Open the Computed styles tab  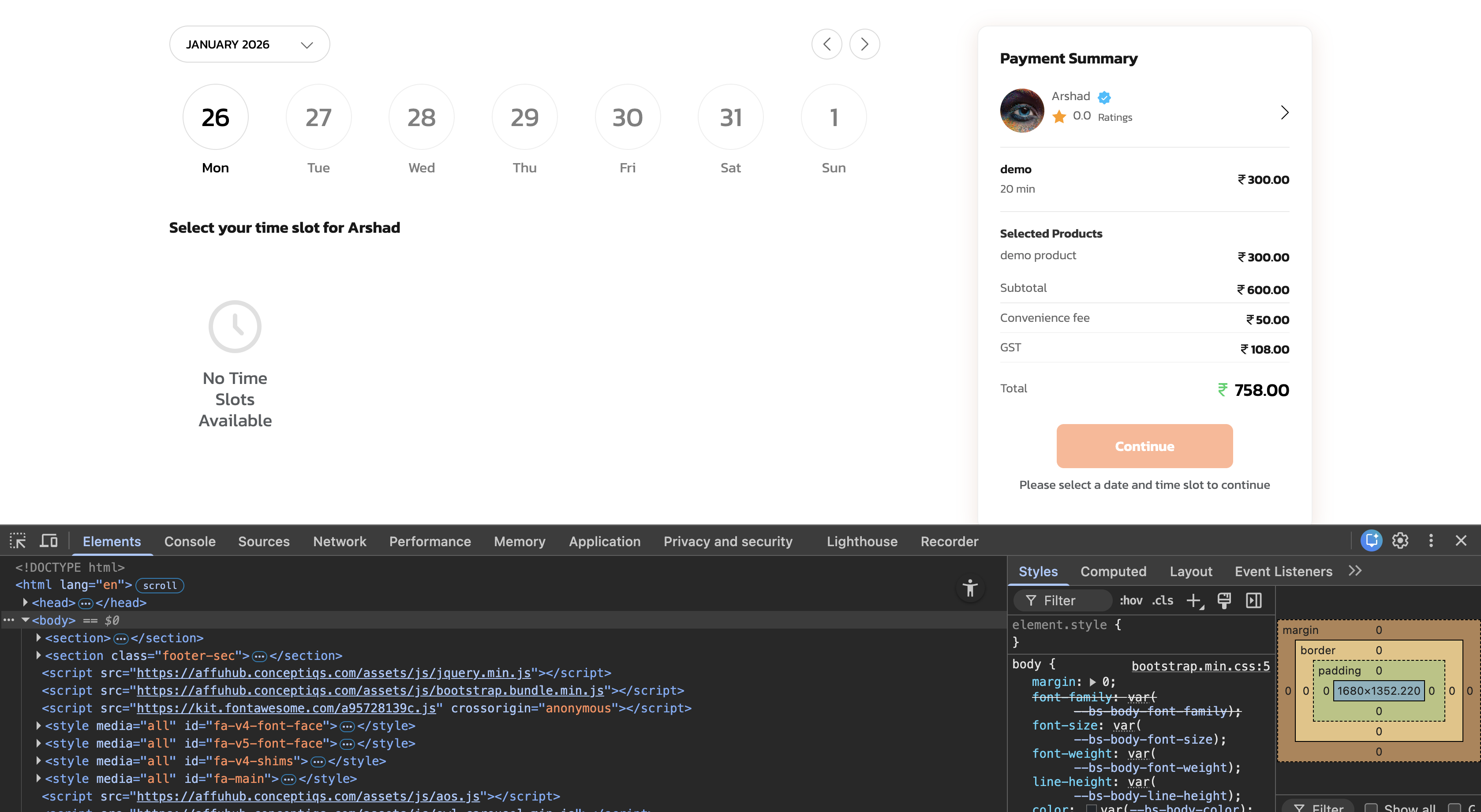[x=1113, y=571]
